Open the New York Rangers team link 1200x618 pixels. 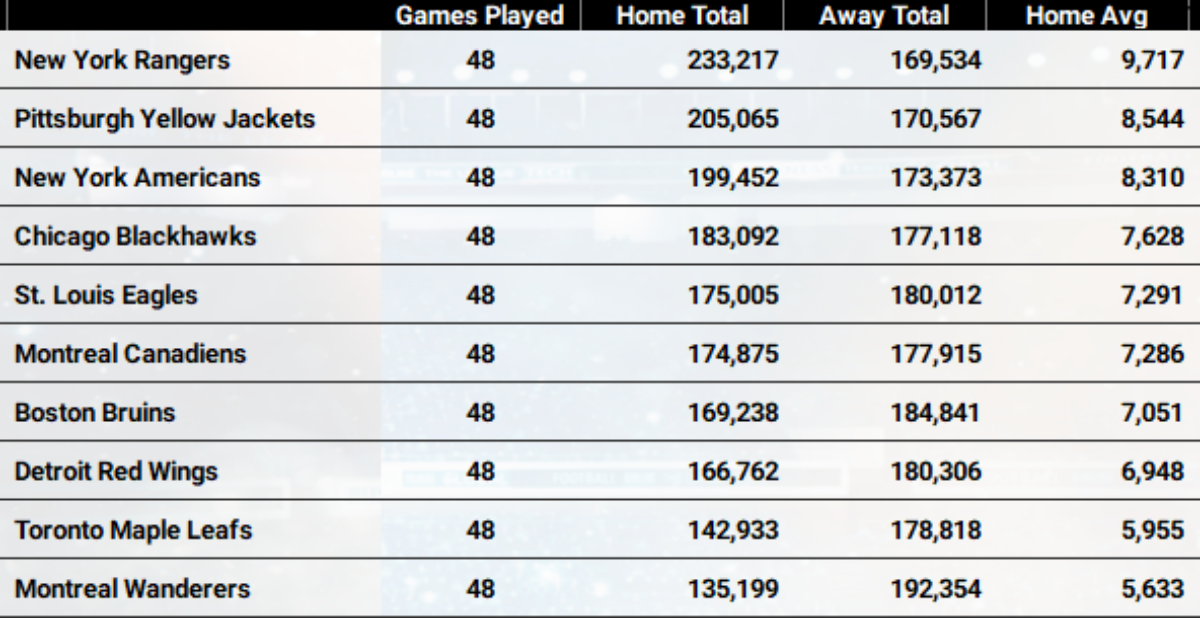click(122, 61)
